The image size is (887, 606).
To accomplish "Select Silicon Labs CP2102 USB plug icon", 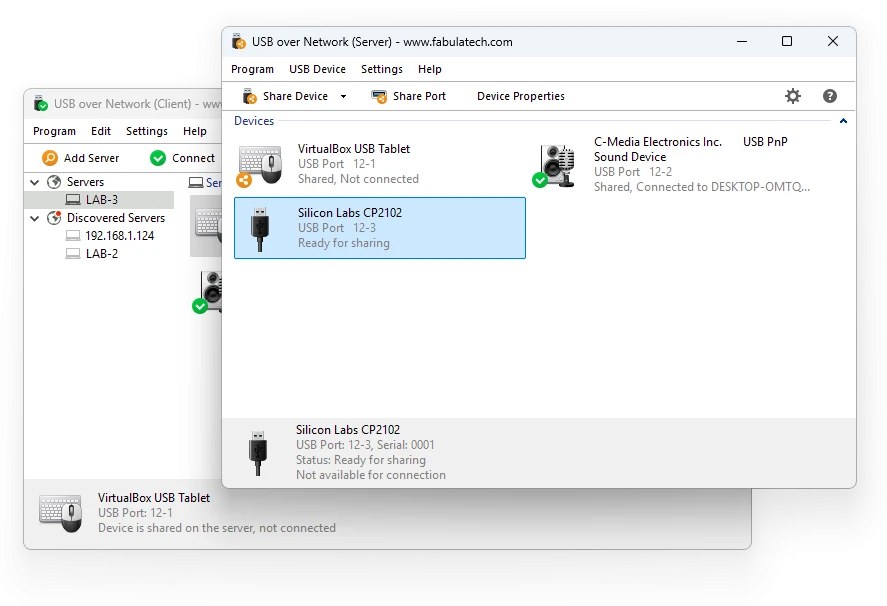I will click(260, 229).
